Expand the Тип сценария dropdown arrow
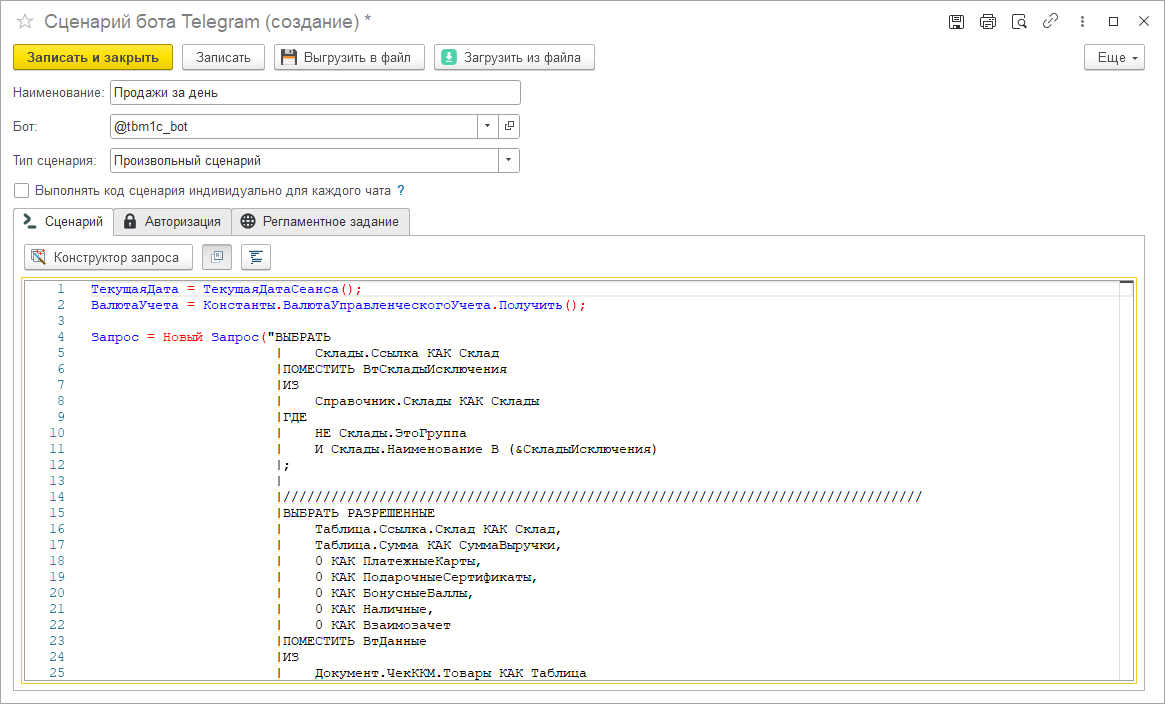 click(508, 160)
